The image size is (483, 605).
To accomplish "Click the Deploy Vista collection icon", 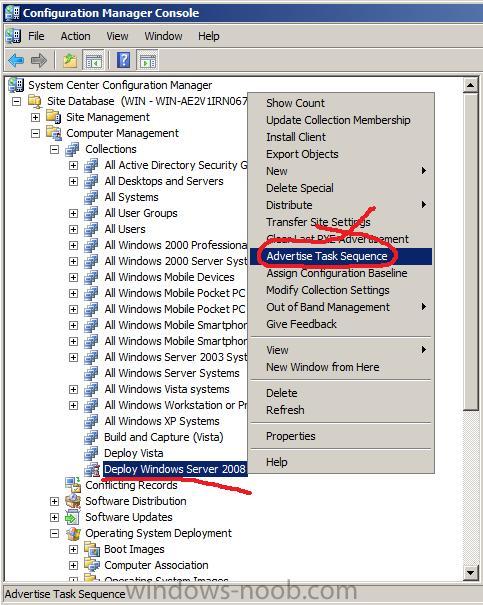I will pyautogui.click(x=91, y=453).
